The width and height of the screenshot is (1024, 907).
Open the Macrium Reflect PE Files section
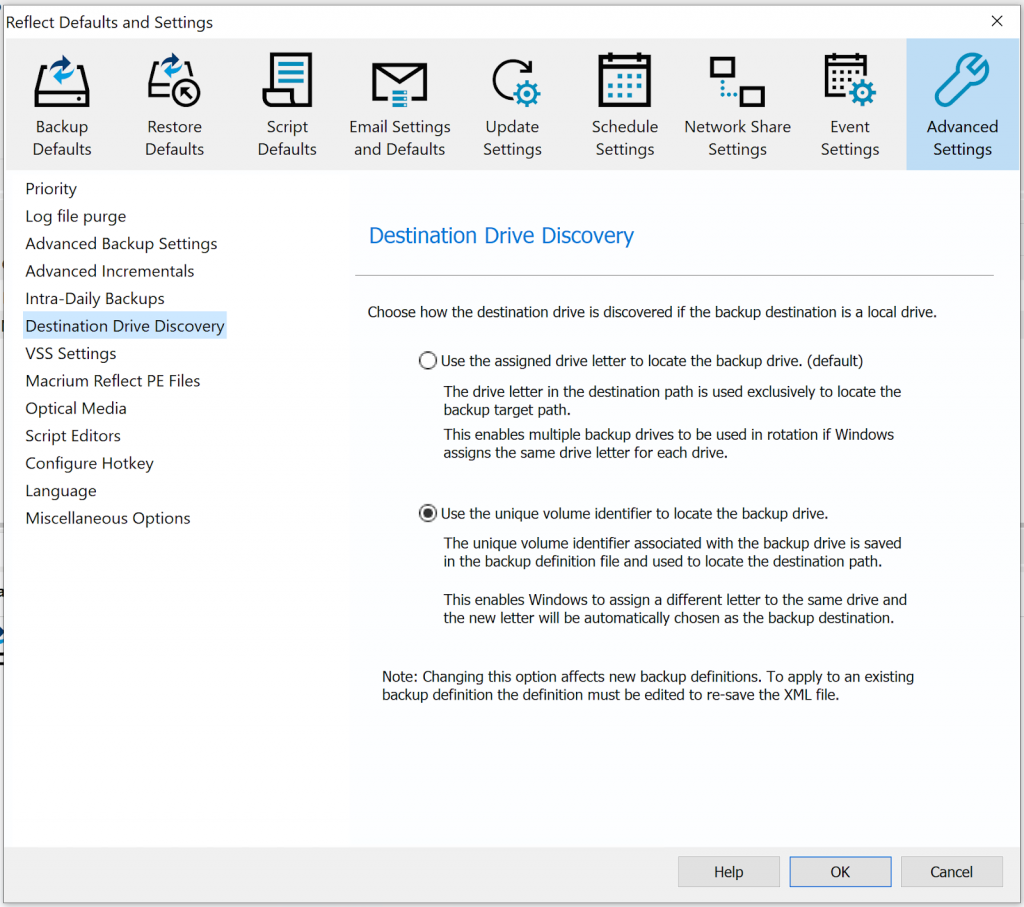(112, 380)
